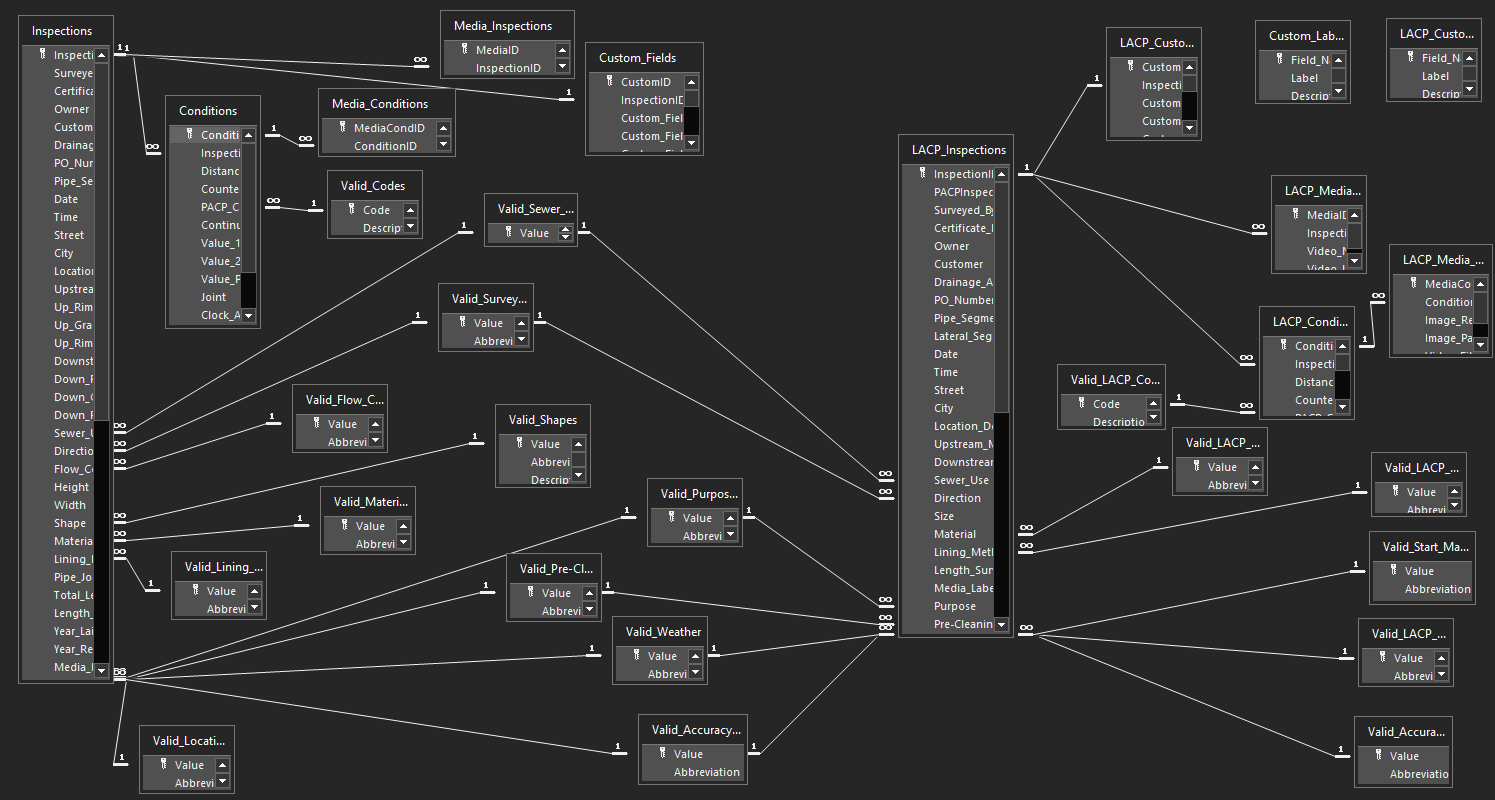Click the key icon in the Valid_Shapes table
The width and height of the screenshot is (1495, 800).
pyautogui.click(x=520, y=443)
